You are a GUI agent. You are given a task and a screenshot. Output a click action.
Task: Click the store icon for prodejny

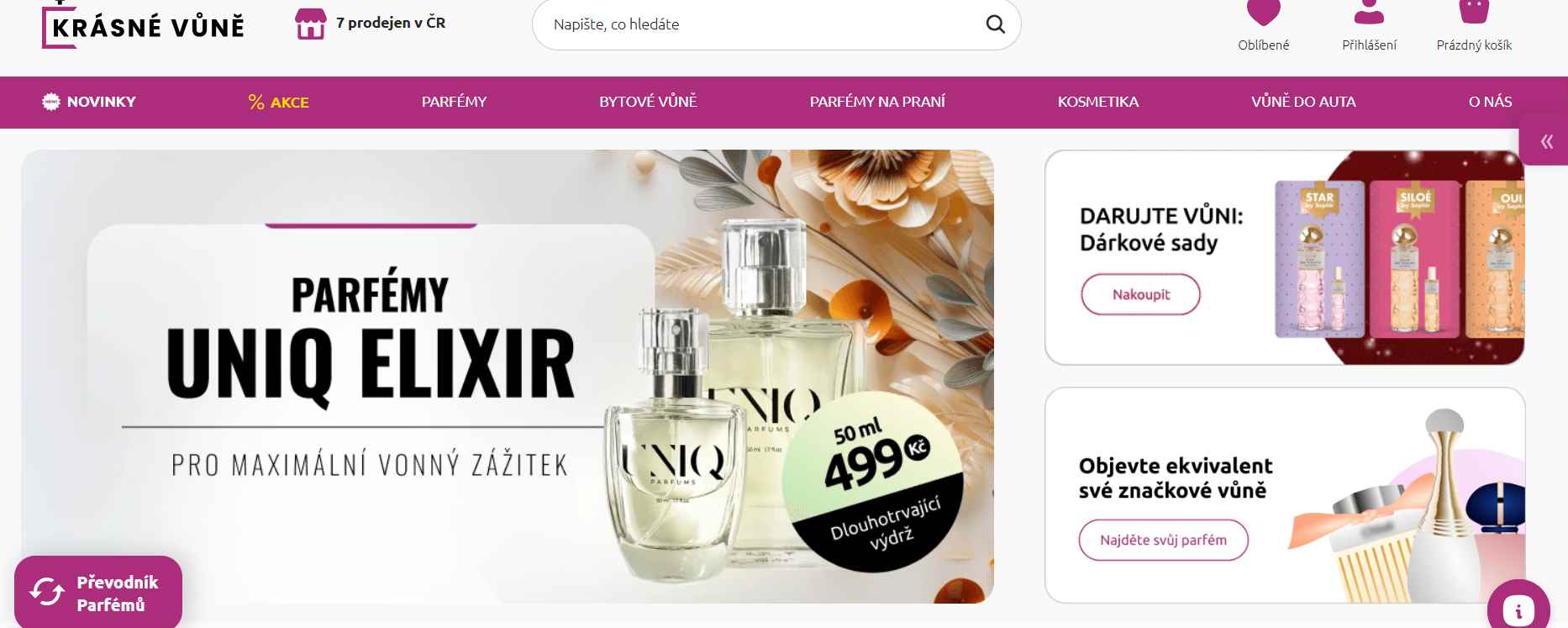[310, 24]
